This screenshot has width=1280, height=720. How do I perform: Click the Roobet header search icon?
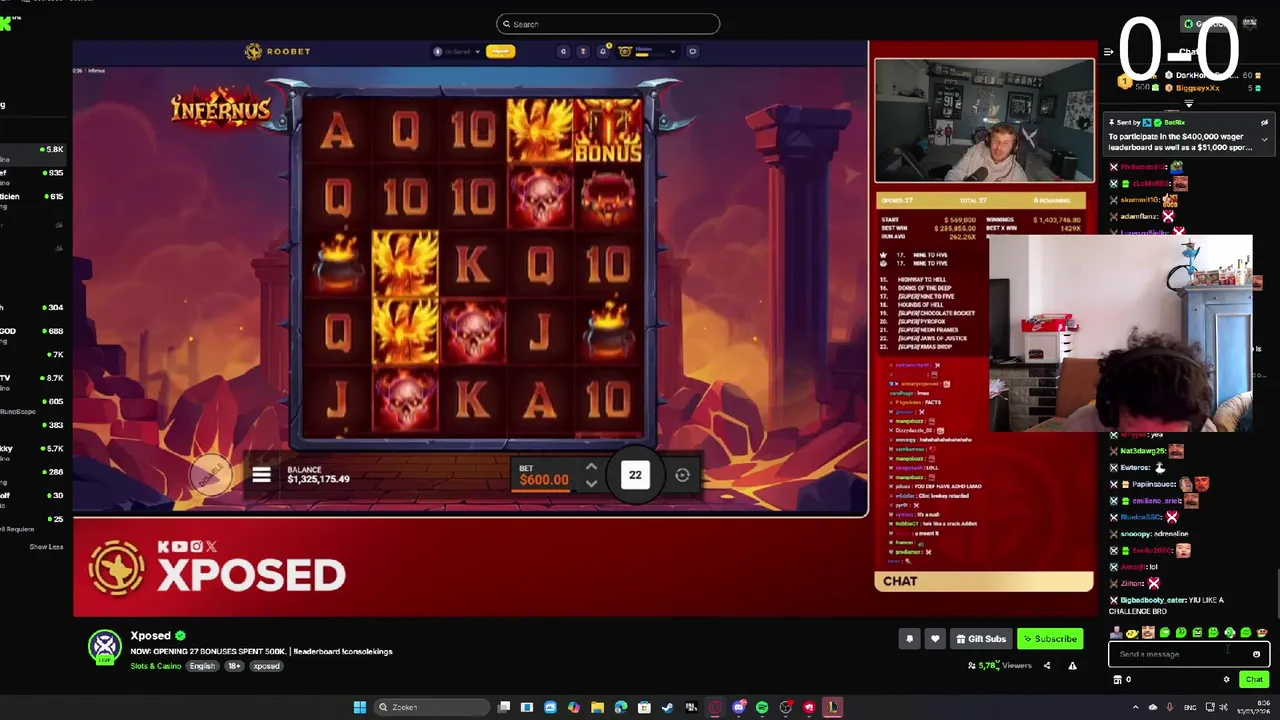tap(563, 51)
